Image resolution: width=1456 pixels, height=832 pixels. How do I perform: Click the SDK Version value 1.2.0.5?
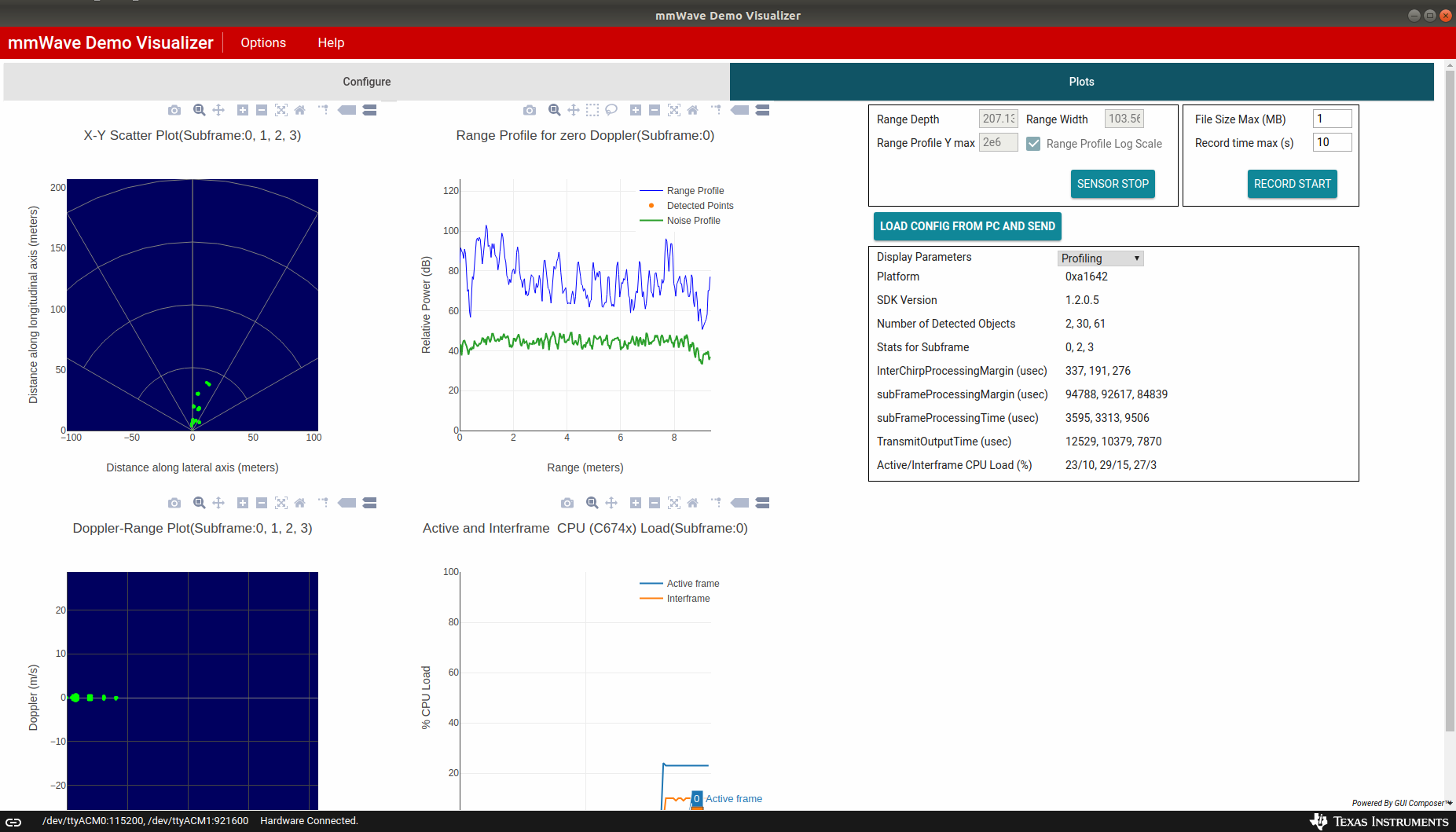[1082, 300]
